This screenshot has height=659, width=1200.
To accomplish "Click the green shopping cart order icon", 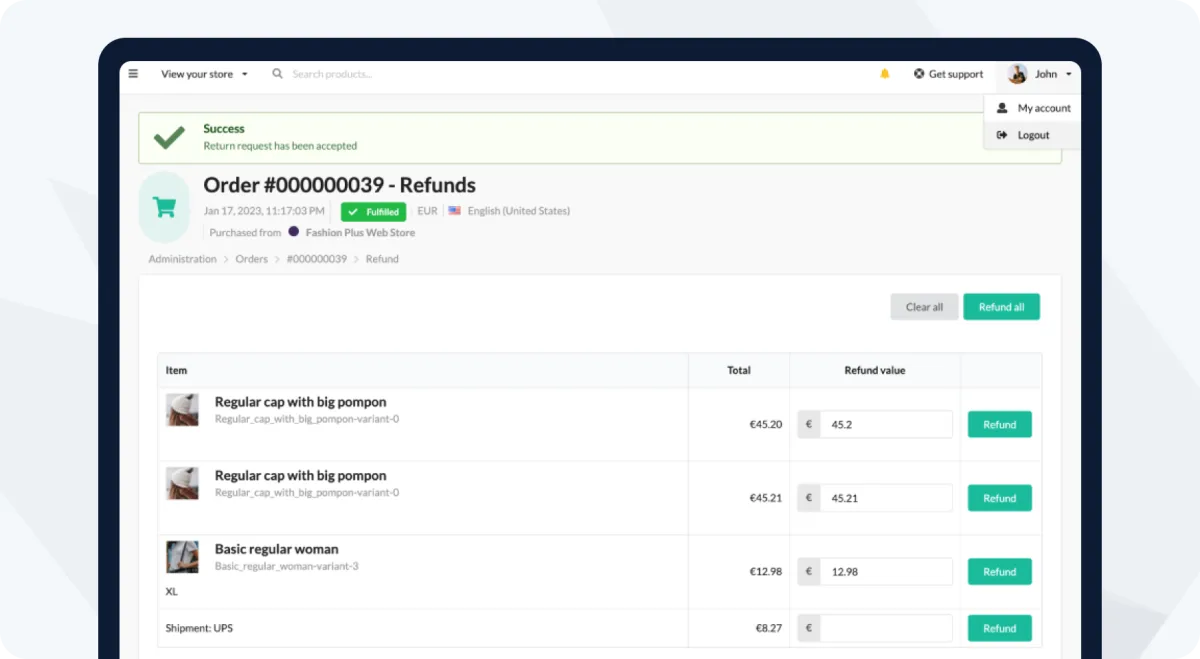I will tap(164, 207).
